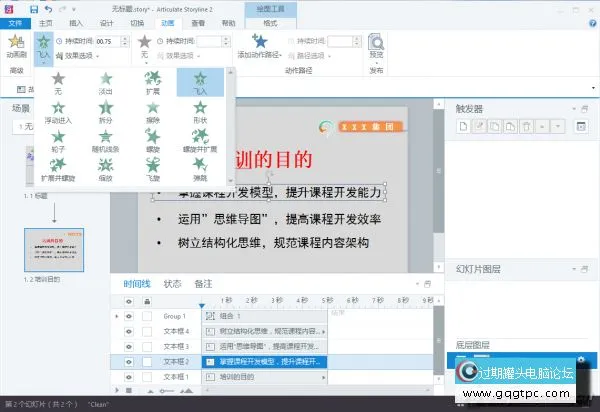The image size is (600, 412).
Task: Check the lock box for 文本框 3
Action: 147,347
